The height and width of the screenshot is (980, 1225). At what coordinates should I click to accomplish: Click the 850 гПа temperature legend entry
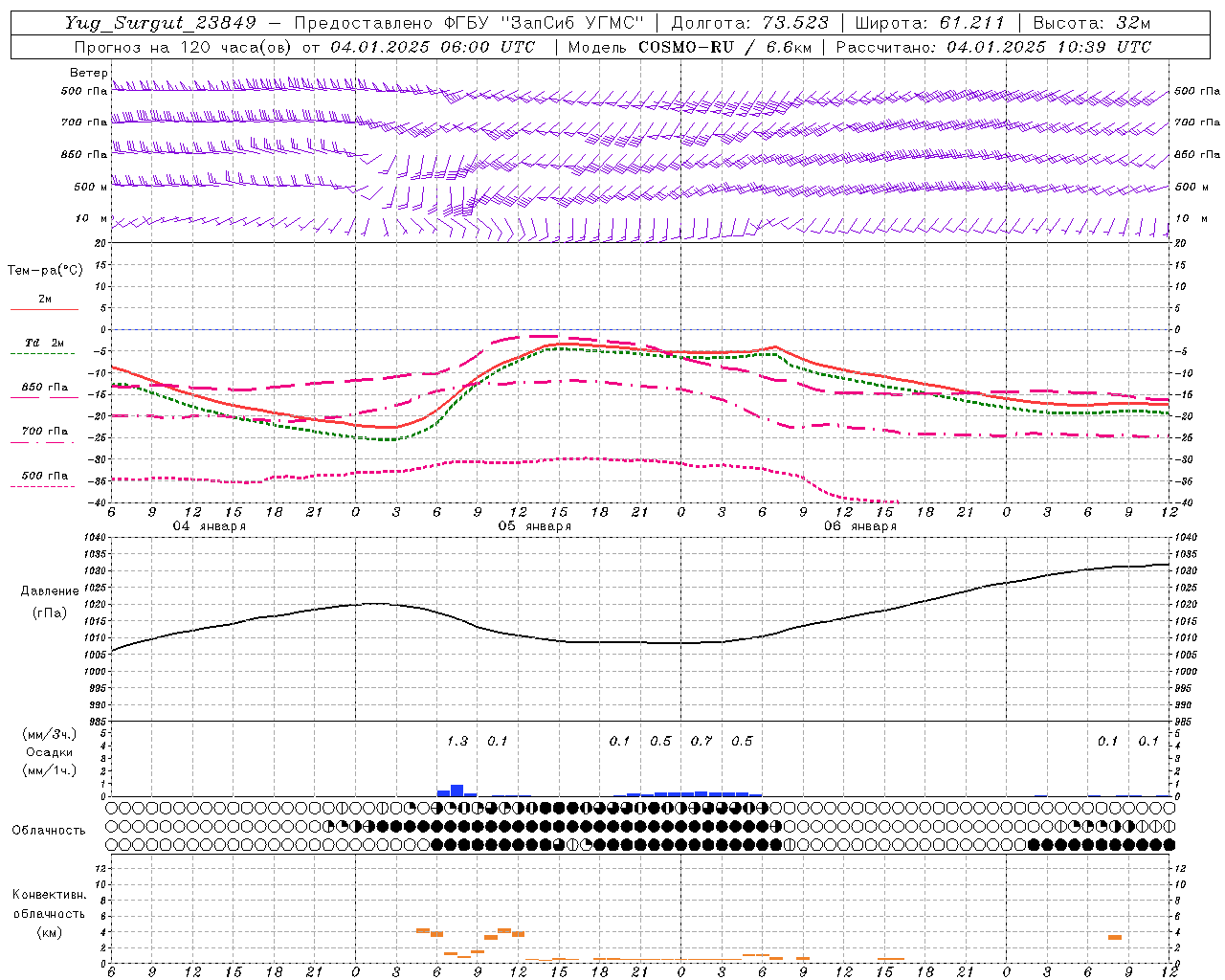click(44, 389)
